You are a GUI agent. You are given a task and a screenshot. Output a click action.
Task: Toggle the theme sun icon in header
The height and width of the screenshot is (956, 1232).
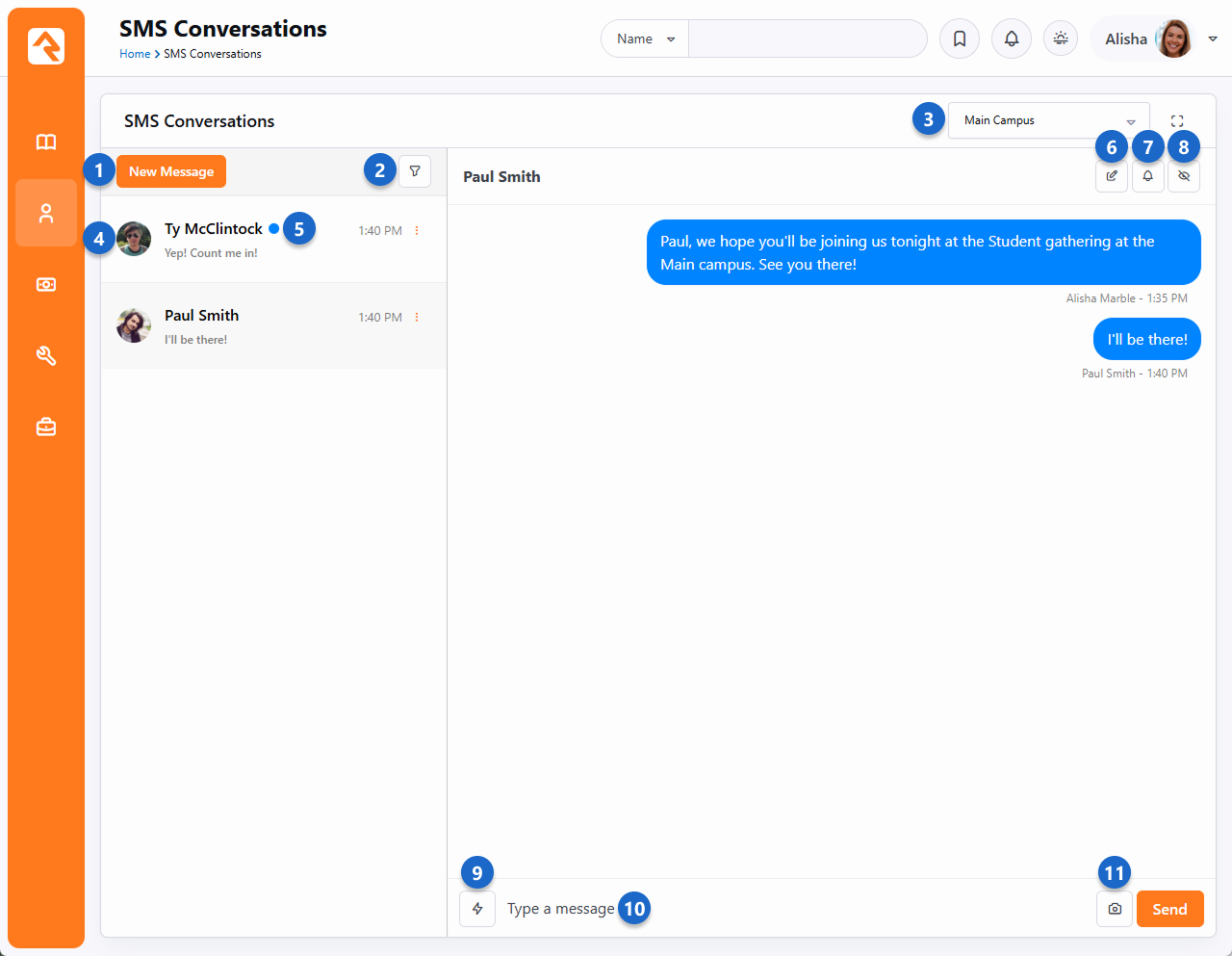tap(1061, 39)
